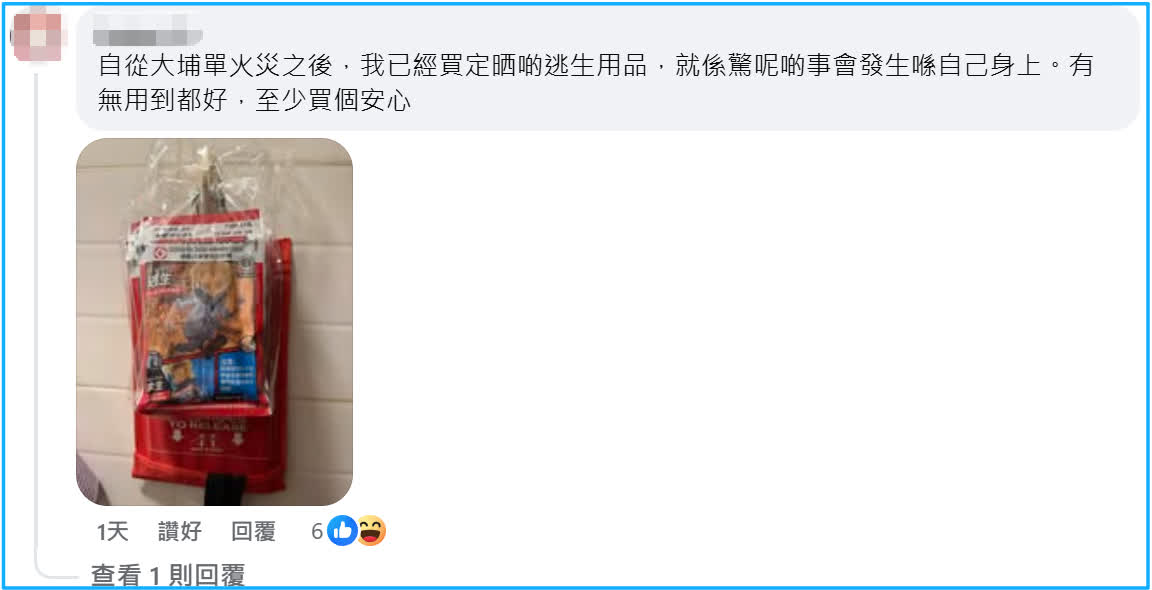Click the curved reply thread connector line
This screenshot has width=1152, height=590.
54,572
